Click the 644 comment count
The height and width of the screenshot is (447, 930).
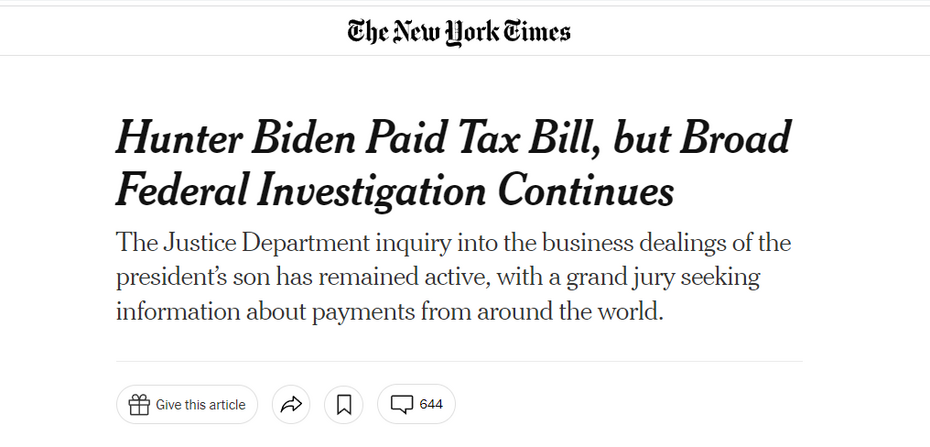431,405
